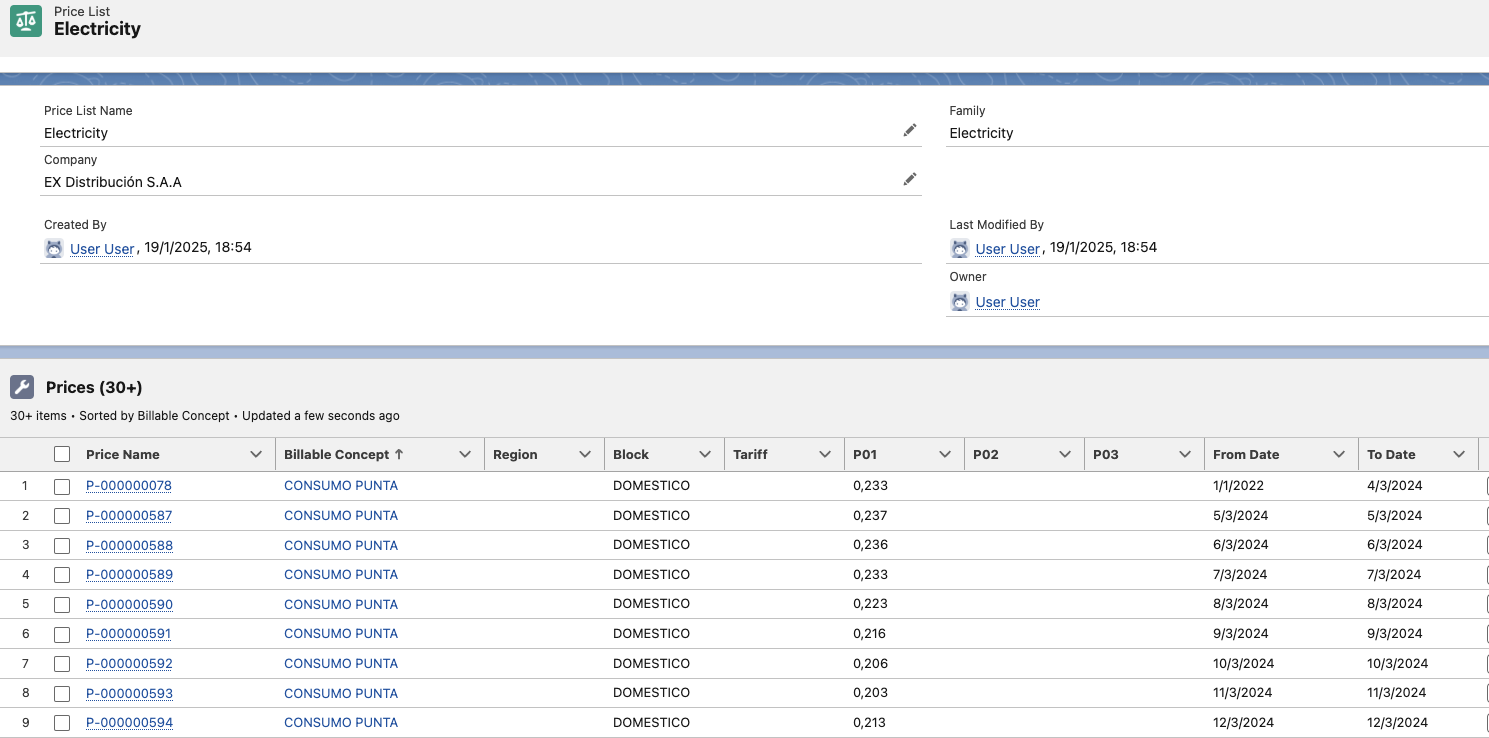Image resolution: width=1489 pixels, height=738 pixels.
Task: Click the P01 value 0,237
Action: click(x=870, y=516)
